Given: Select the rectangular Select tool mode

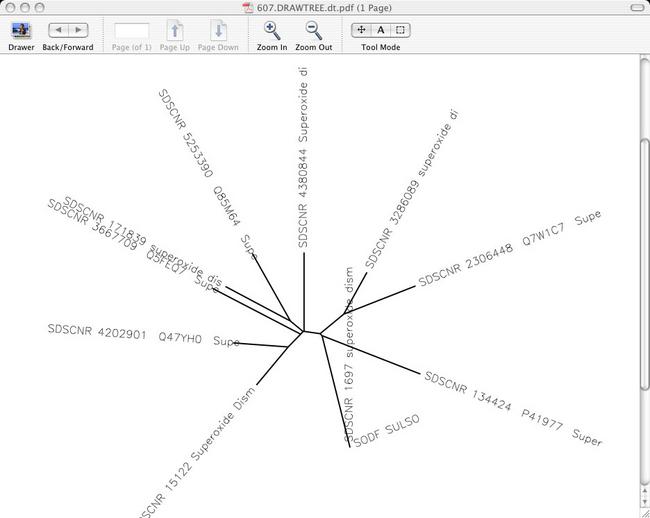Looking at the screenshot, I should [x=400, y=30].
